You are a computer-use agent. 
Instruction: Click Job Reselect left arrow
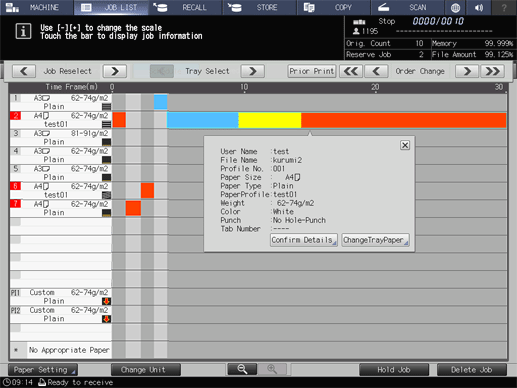point(24,71)
